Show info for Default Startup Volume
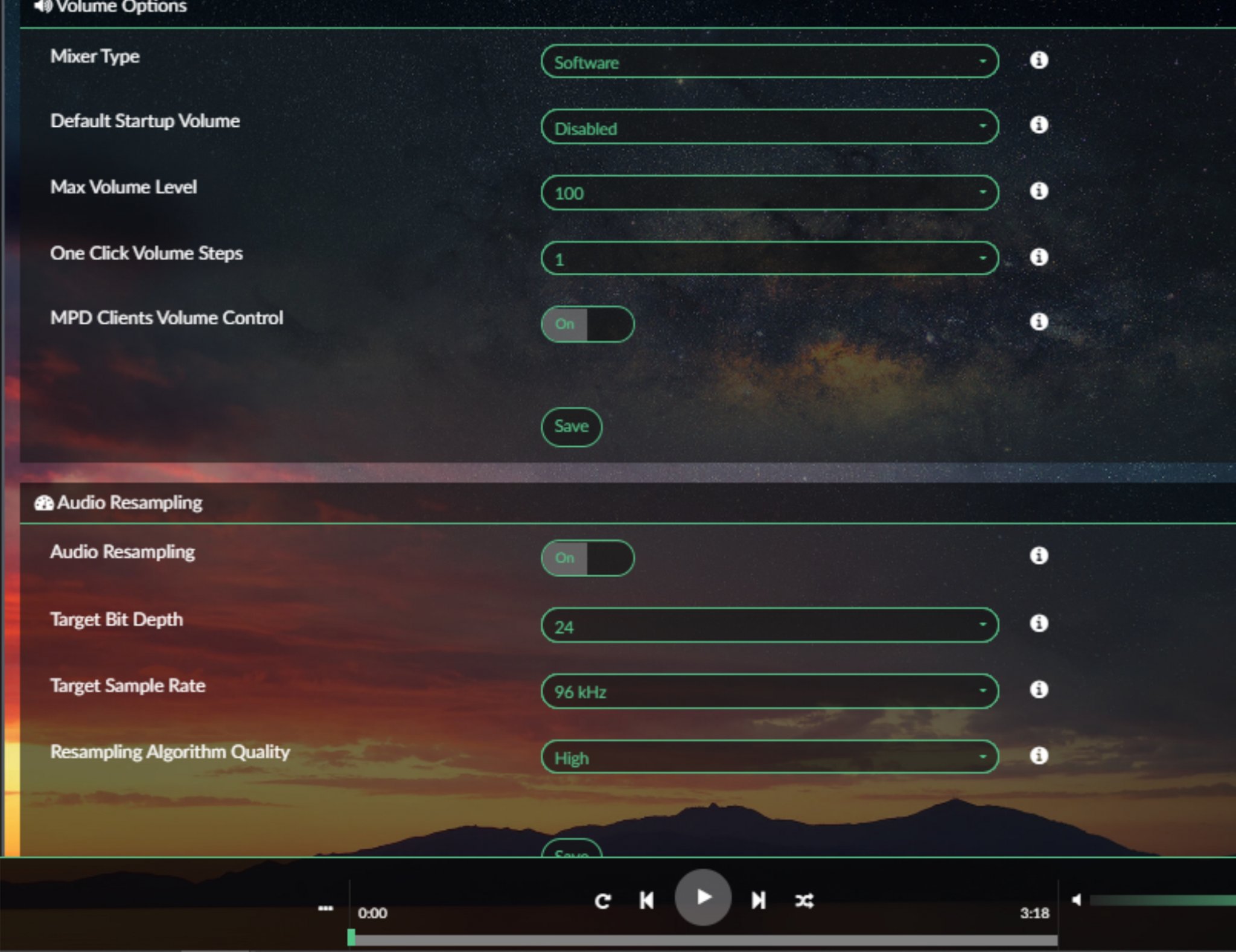This screenshot has height=952, width=1236. (x=1039, y=125)
